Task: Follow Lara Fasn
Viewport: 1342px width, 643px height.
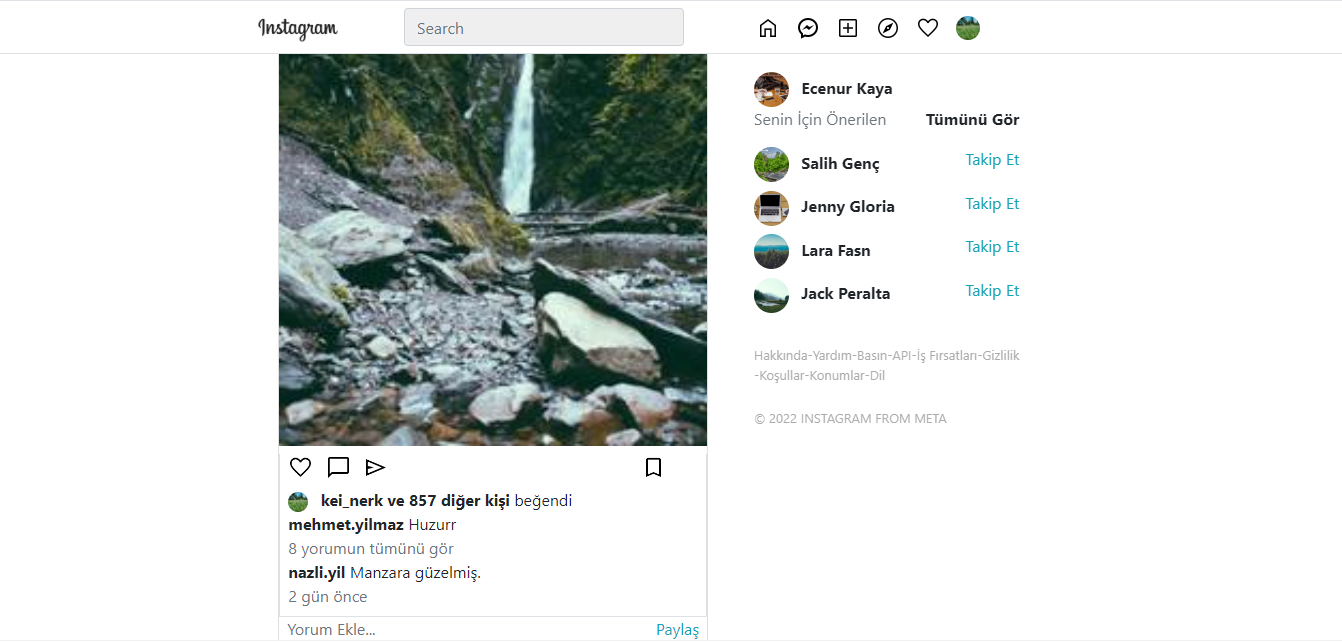Action: [992, 246]
